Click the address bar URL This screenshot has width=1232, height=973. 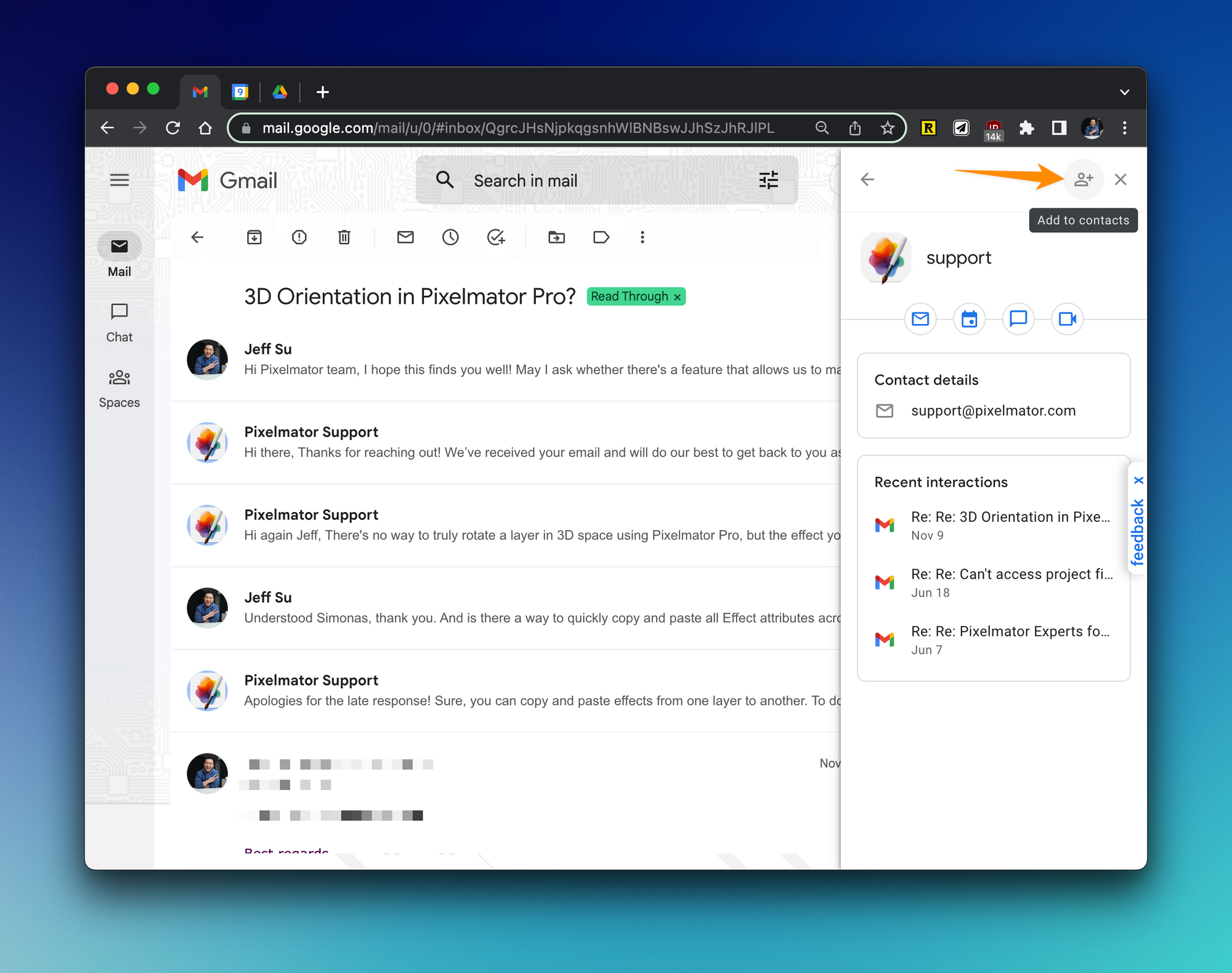pos(518,128)
